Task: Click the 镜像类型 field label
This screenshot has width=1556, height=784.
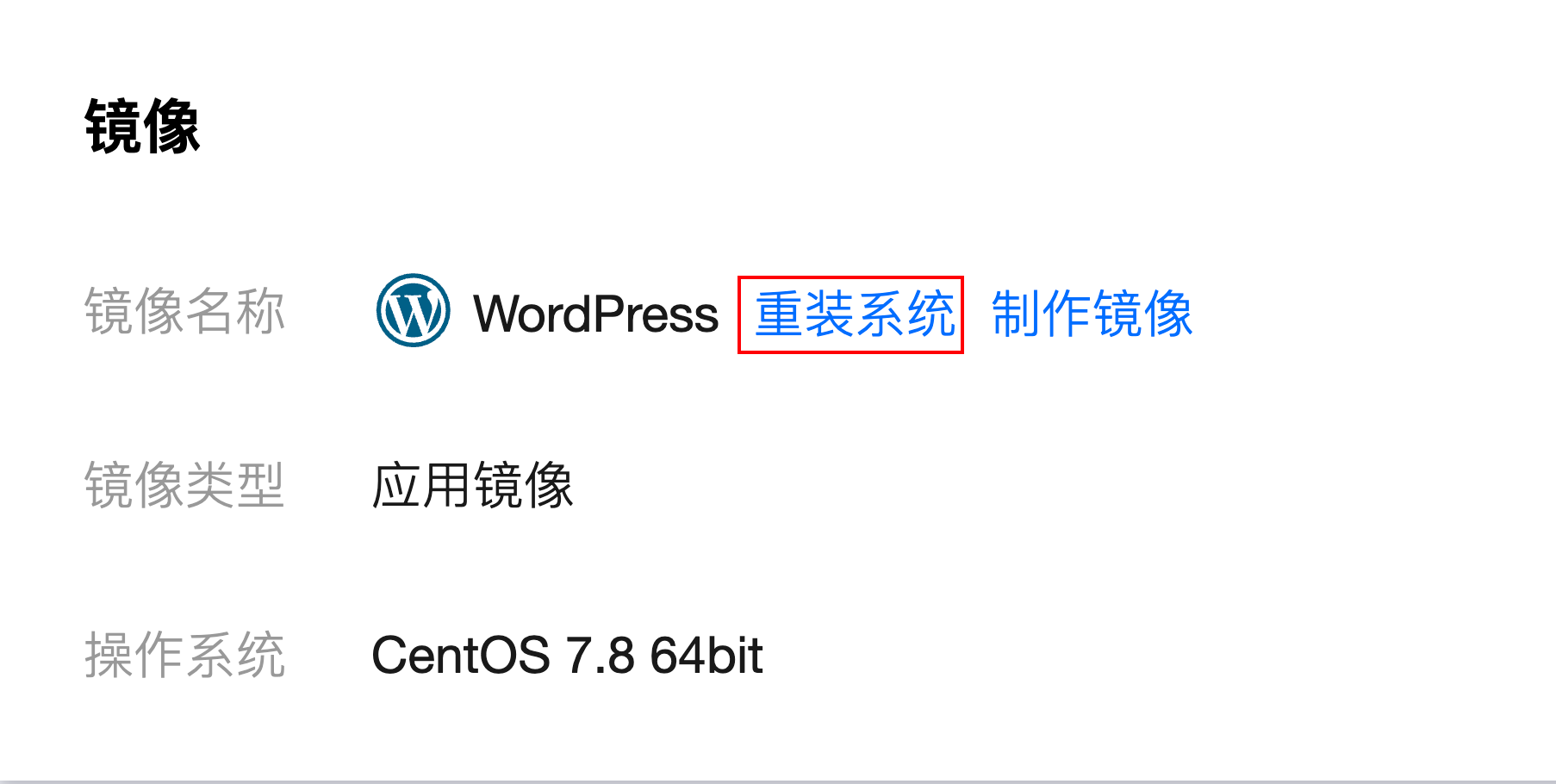Action: [184, 485]
